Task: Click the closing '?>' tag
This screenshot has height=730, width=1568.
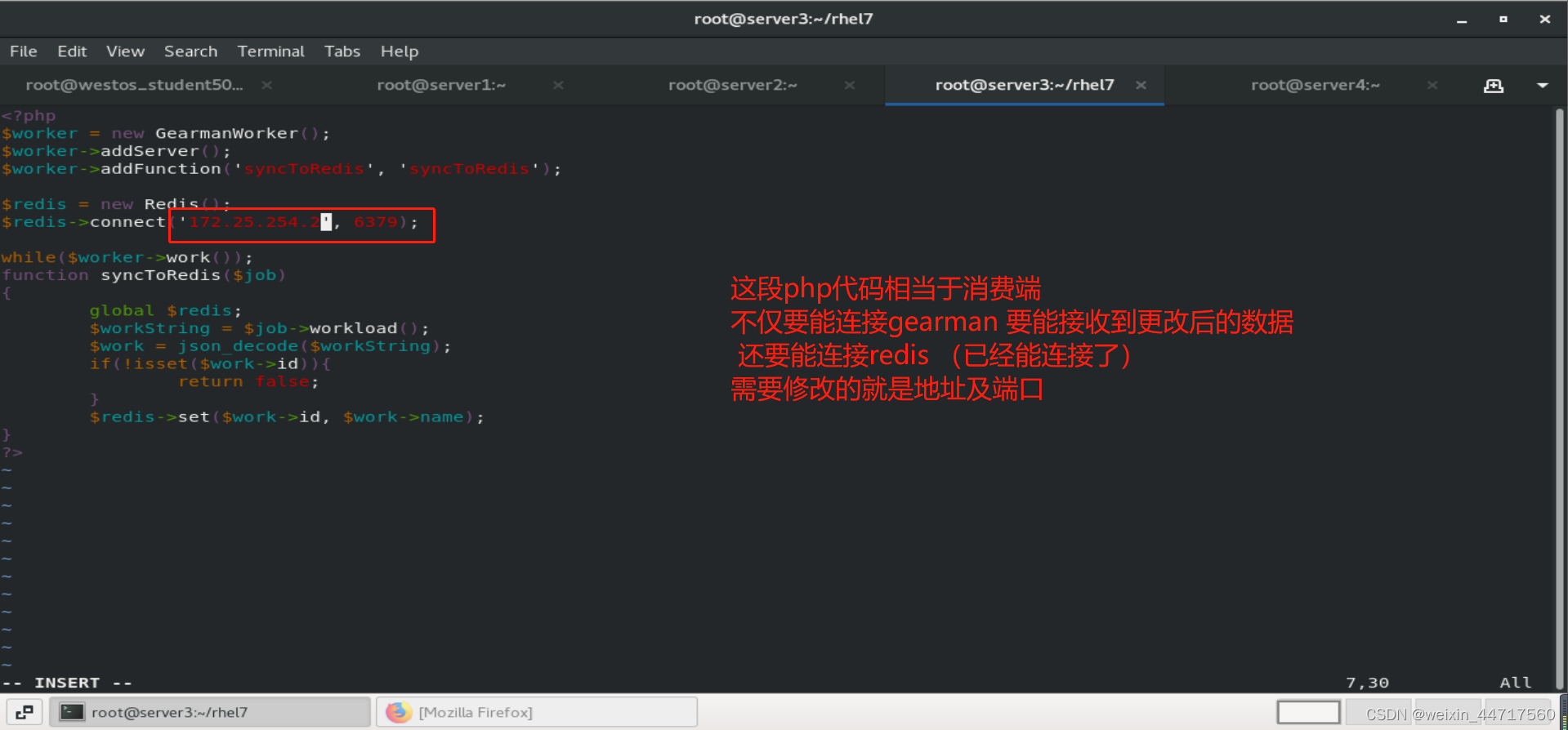Action: (x=12, y=452)
